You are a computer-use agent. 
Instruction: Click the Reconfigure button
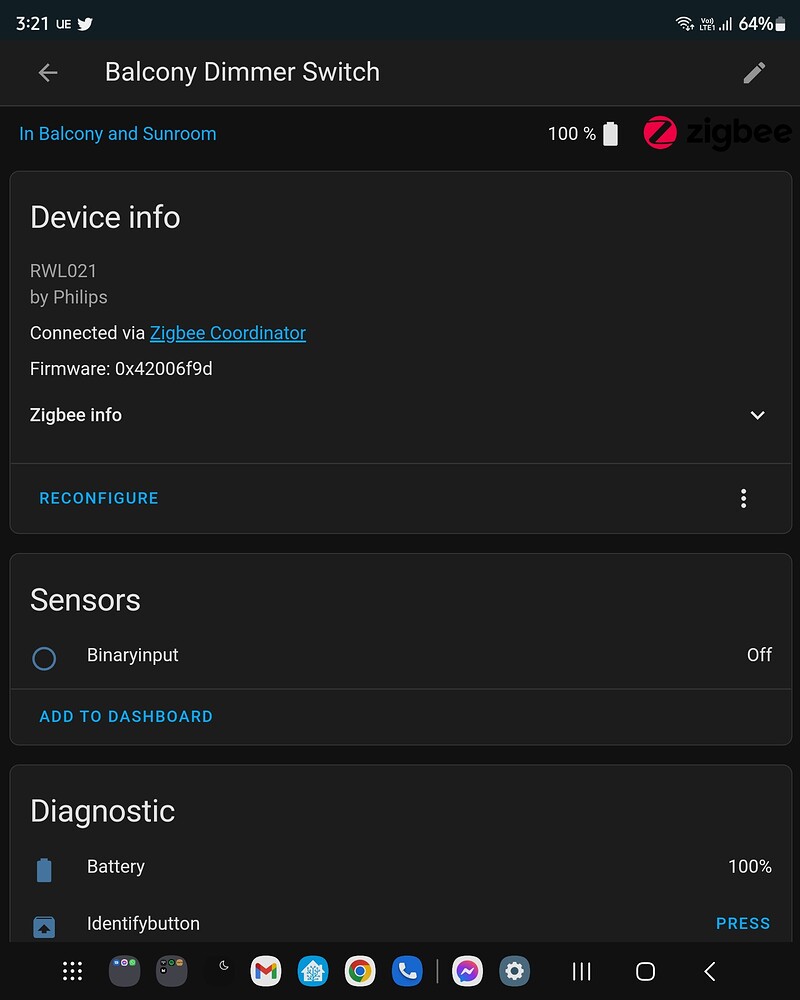pyautogui.click(x=98, y=498)
